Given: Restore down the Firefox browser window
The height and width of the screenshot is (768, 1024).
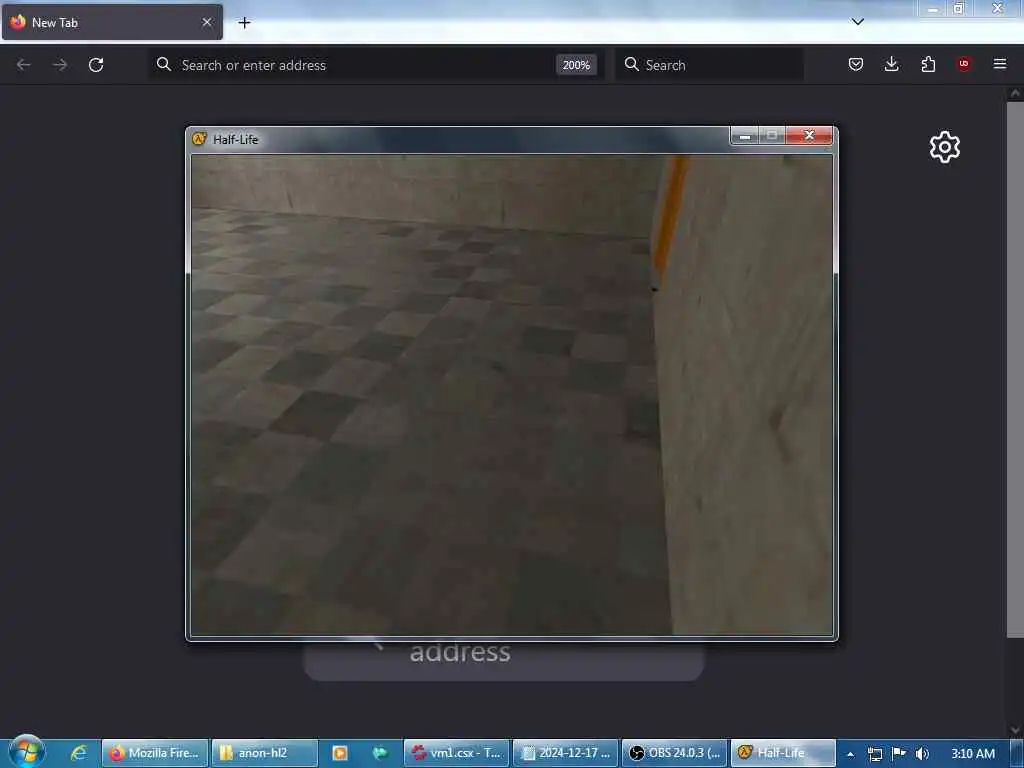Looking at the screenshot, I should tap(958, 8).
